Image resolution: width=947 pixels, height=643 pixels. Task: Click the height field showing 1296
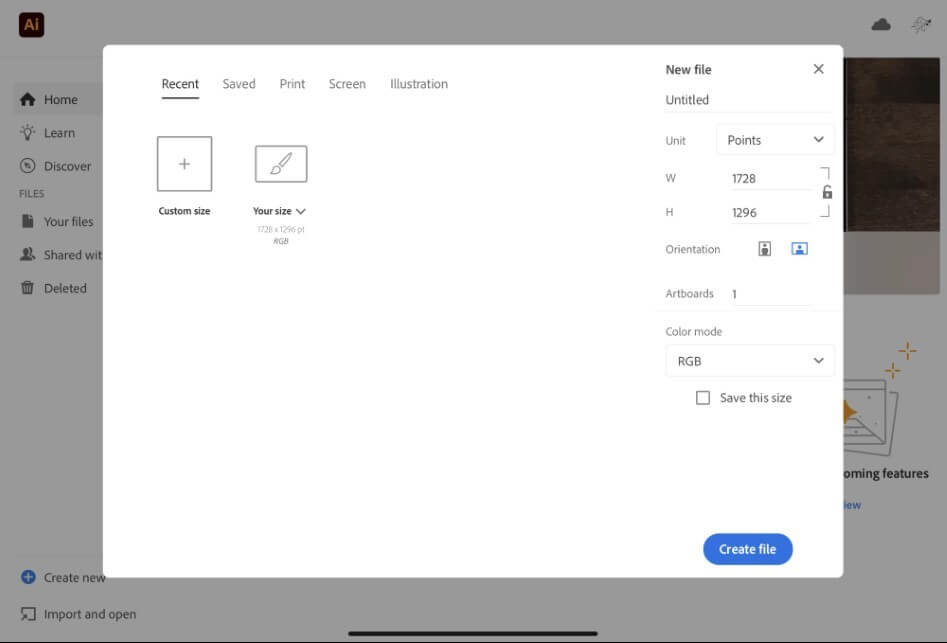(x=771, y=213)
